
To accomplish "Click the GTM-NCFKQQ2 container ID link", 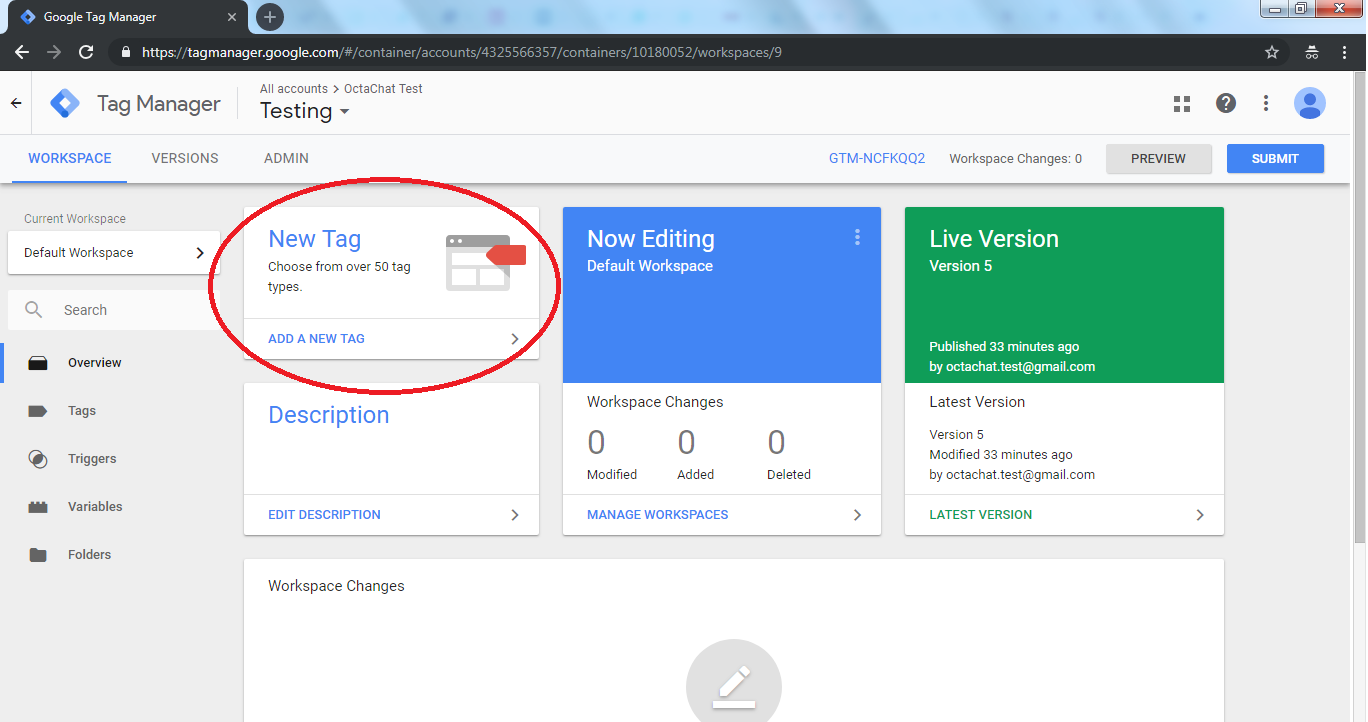I will click(x=877, y=159).
